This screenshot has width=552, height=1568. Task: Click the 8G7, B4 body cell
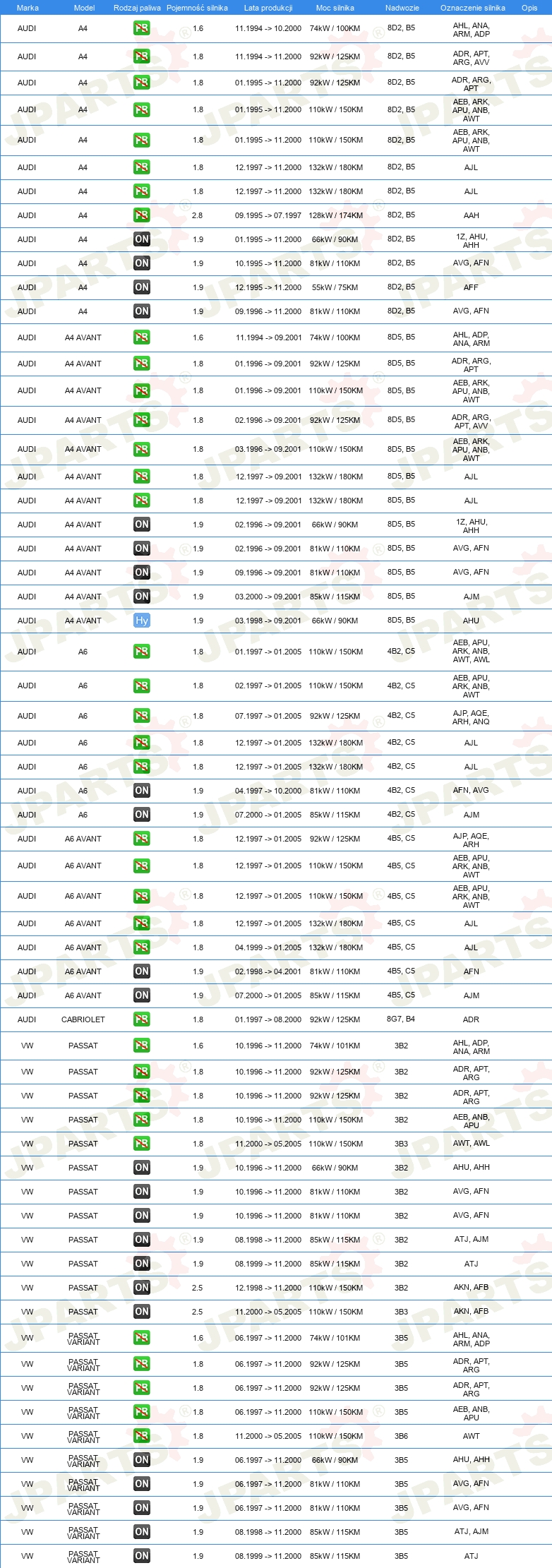401,1019
